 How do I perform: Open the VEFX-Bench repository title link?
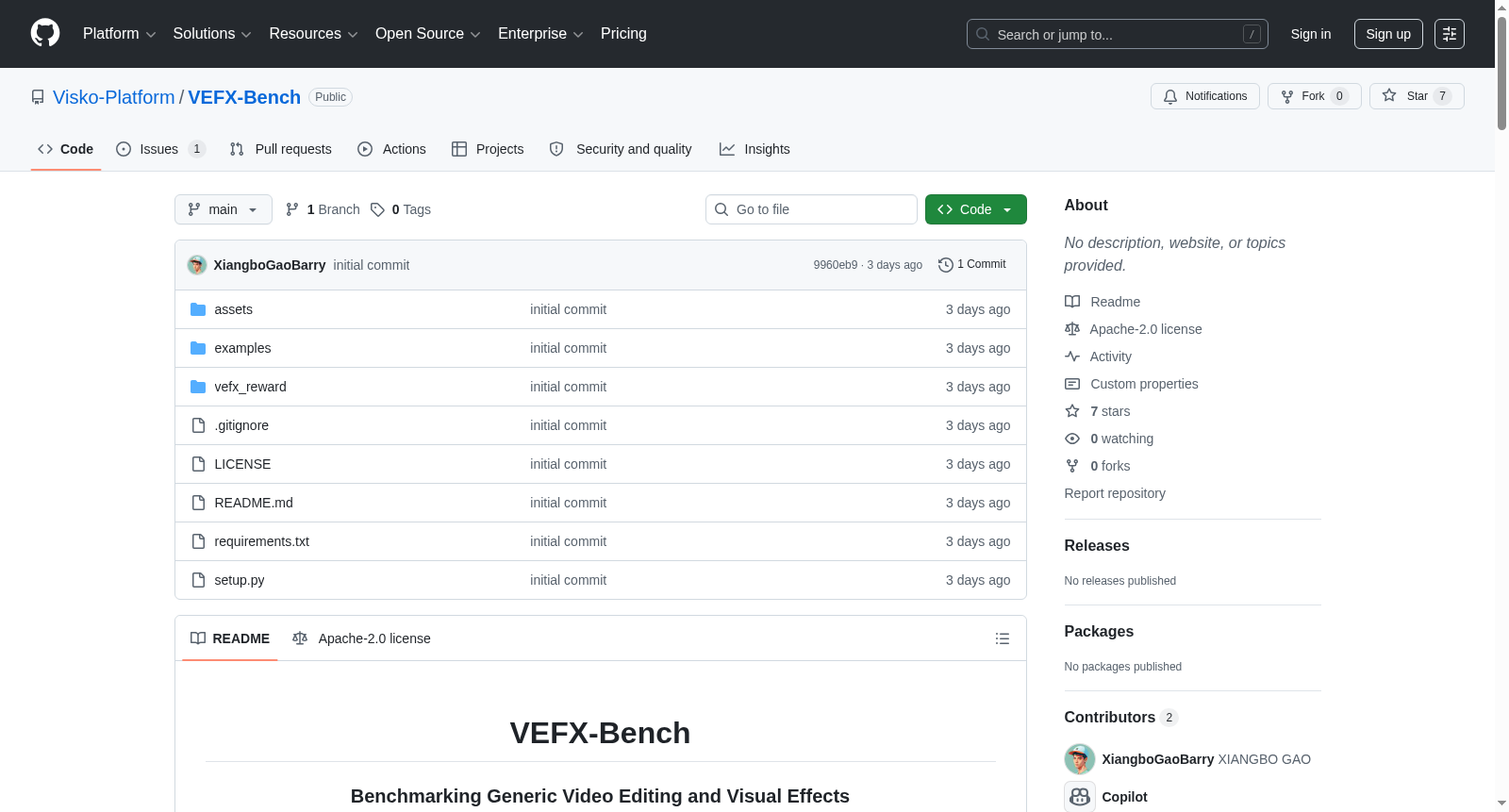pyautogui.click(x=244, y=97)
